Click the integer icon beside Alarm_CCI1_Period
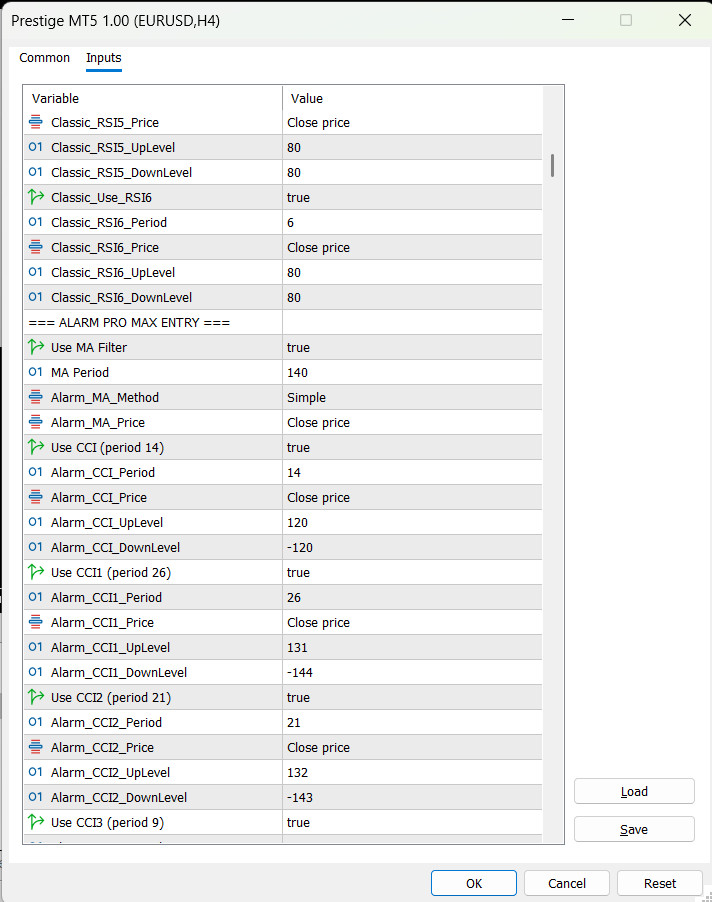Viewport: 712px width, 902px height. [36, 597]
